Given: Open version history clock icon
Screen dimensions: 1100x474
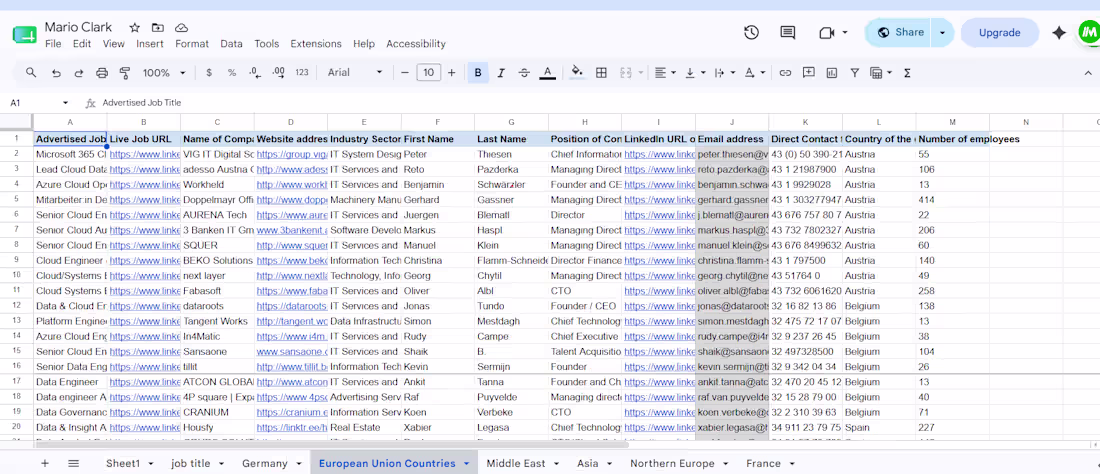Looking at the screenshot, I should tap(751, 32).
